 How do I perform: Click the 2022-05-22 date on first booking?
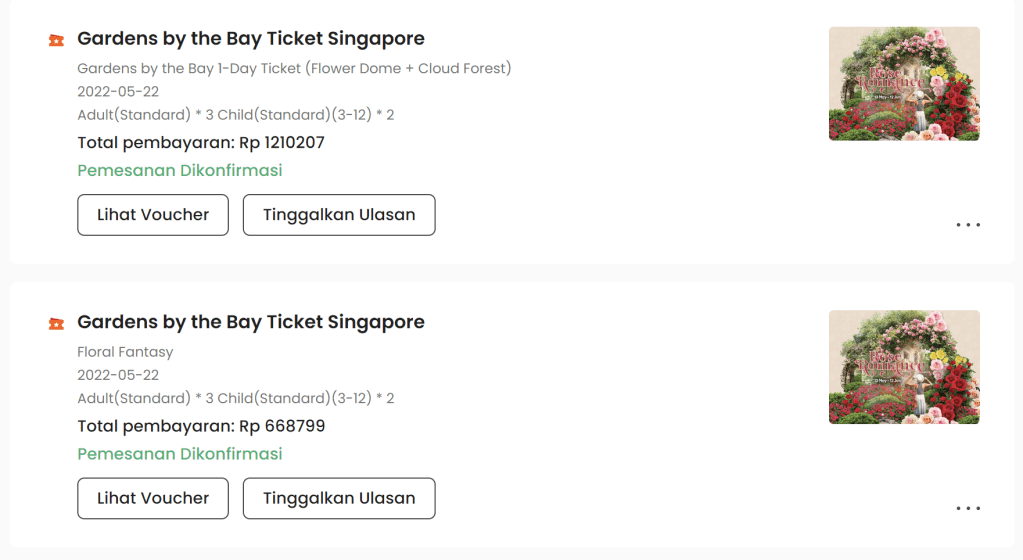click(x=118, y=92)
